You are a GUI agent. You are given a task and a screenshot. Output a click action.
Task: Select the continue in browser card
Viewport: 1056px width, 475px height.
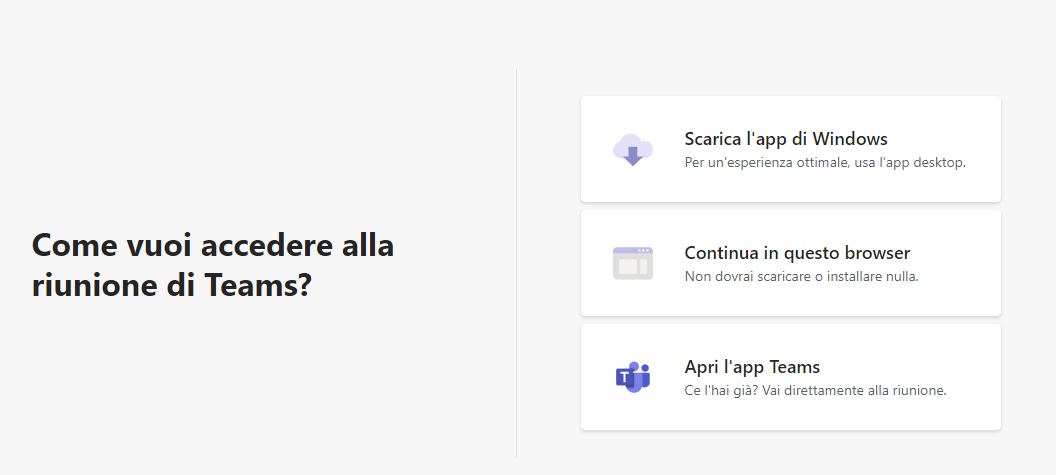[791, 263]
